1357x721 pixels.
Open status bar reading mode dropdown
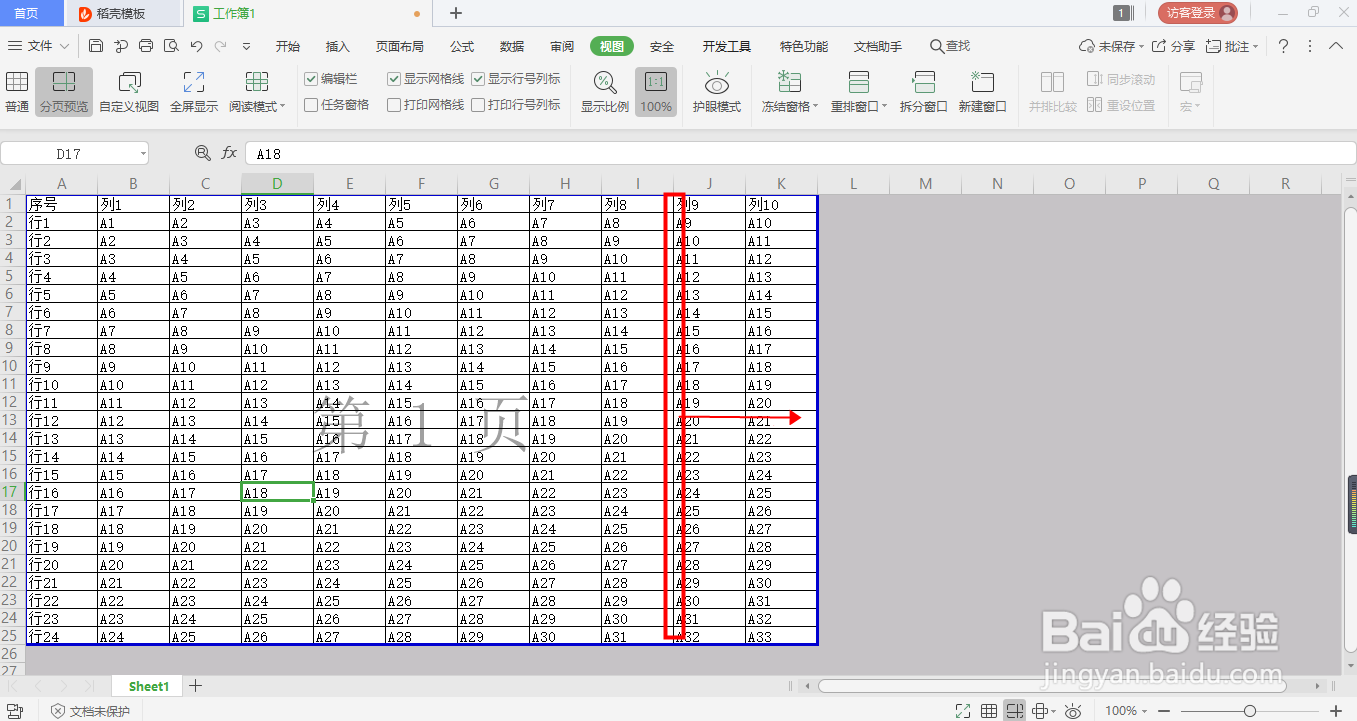pyautogui.click(x=1054, y=711)
